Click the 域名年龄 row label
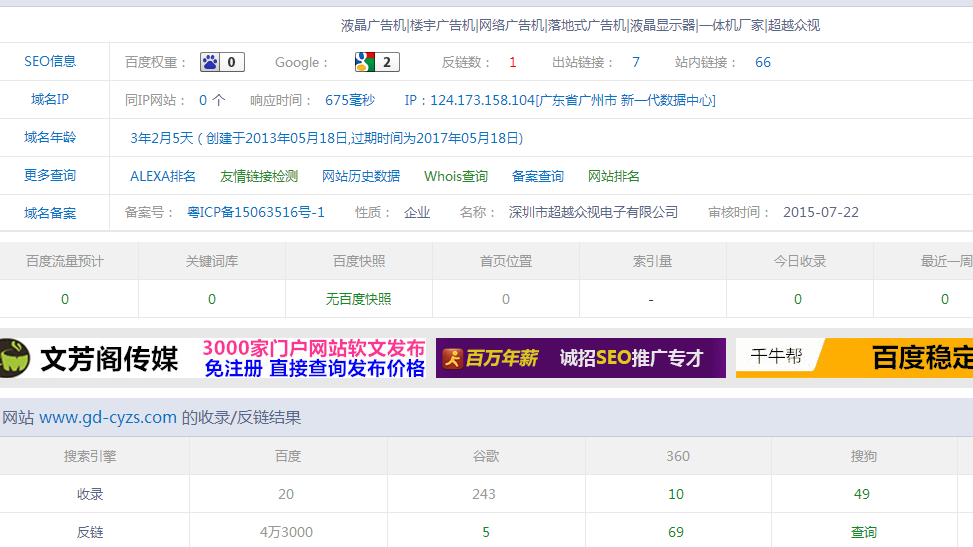 [50, 137]
